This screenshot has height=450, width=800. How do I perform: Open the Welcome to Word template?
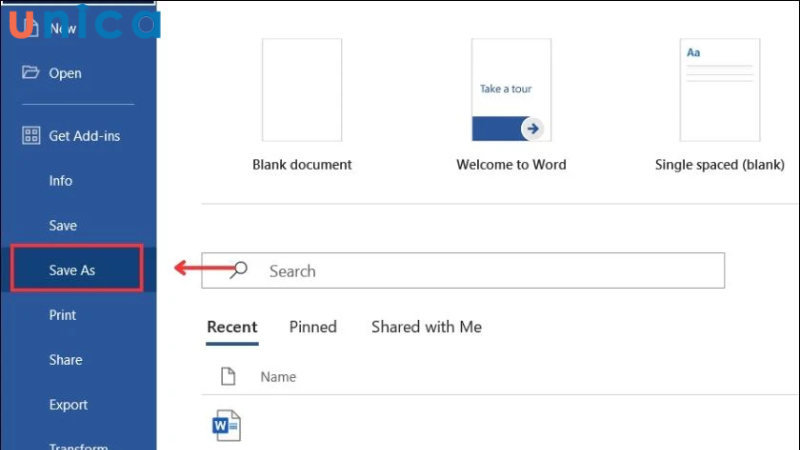(x=511, y=91)
